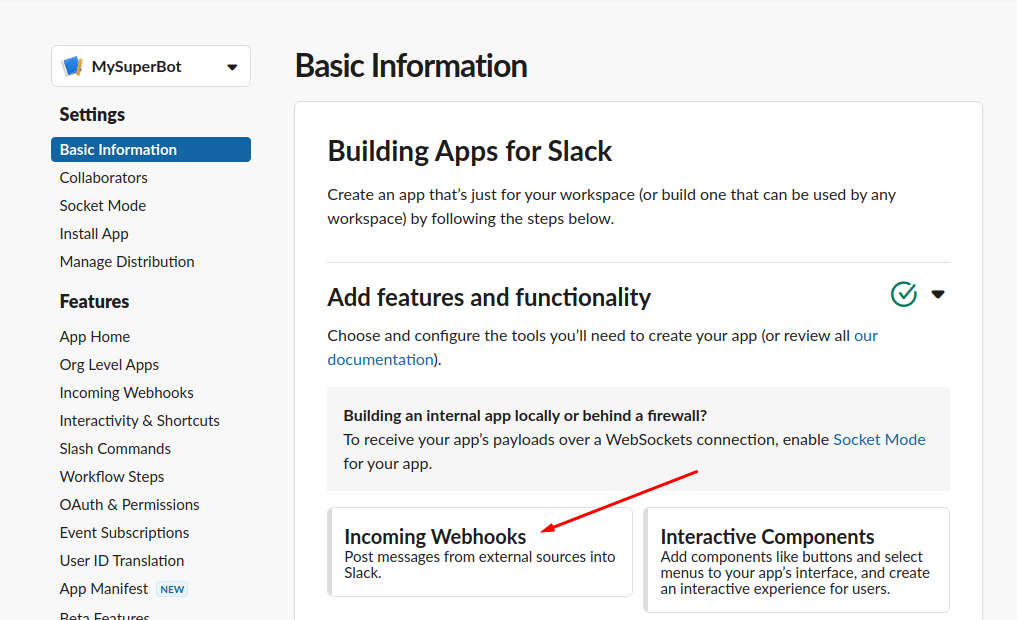Open the Interactive Components feature card

coord(796,560)
